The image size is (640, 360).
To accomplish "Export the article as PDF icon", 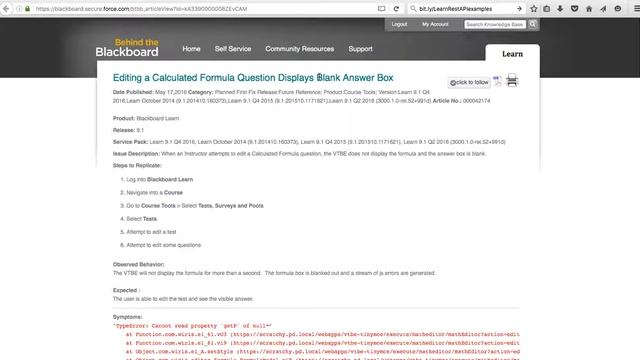I will point(497,81).
